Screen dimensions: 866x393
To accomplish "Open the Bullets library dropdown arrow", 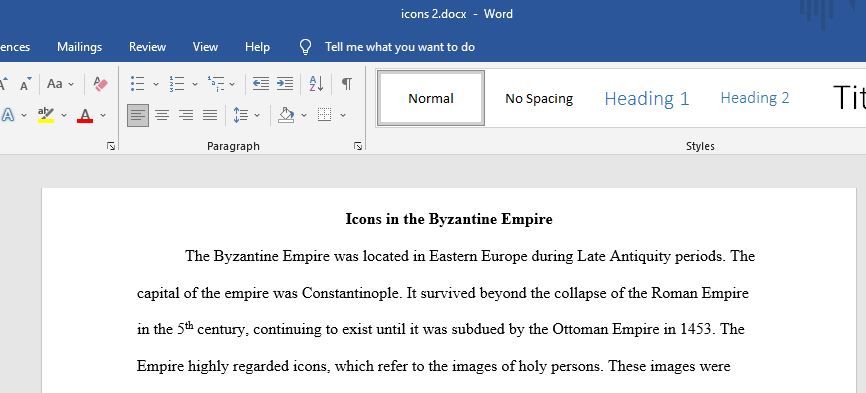I will [x=156, y=84].
